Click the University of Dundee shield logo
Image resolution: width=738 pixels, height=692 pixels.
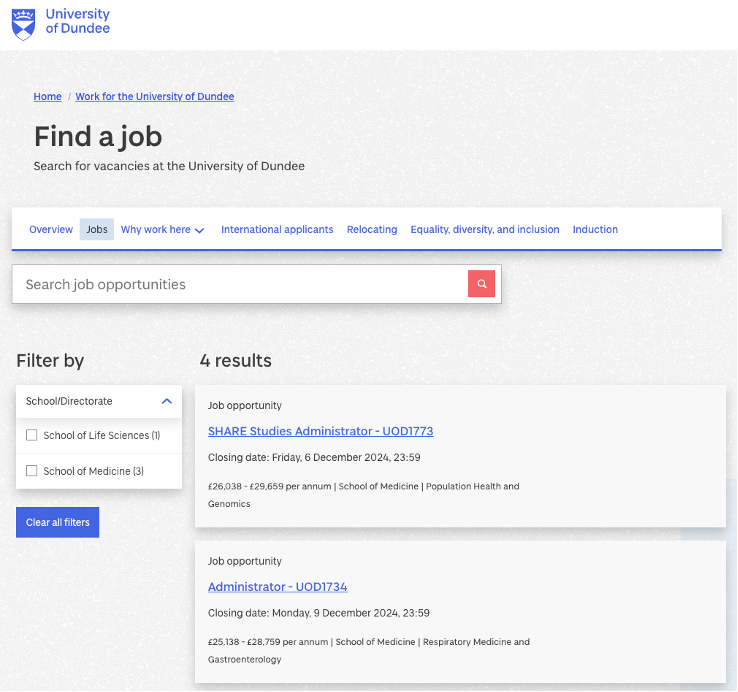click(22, 23)
